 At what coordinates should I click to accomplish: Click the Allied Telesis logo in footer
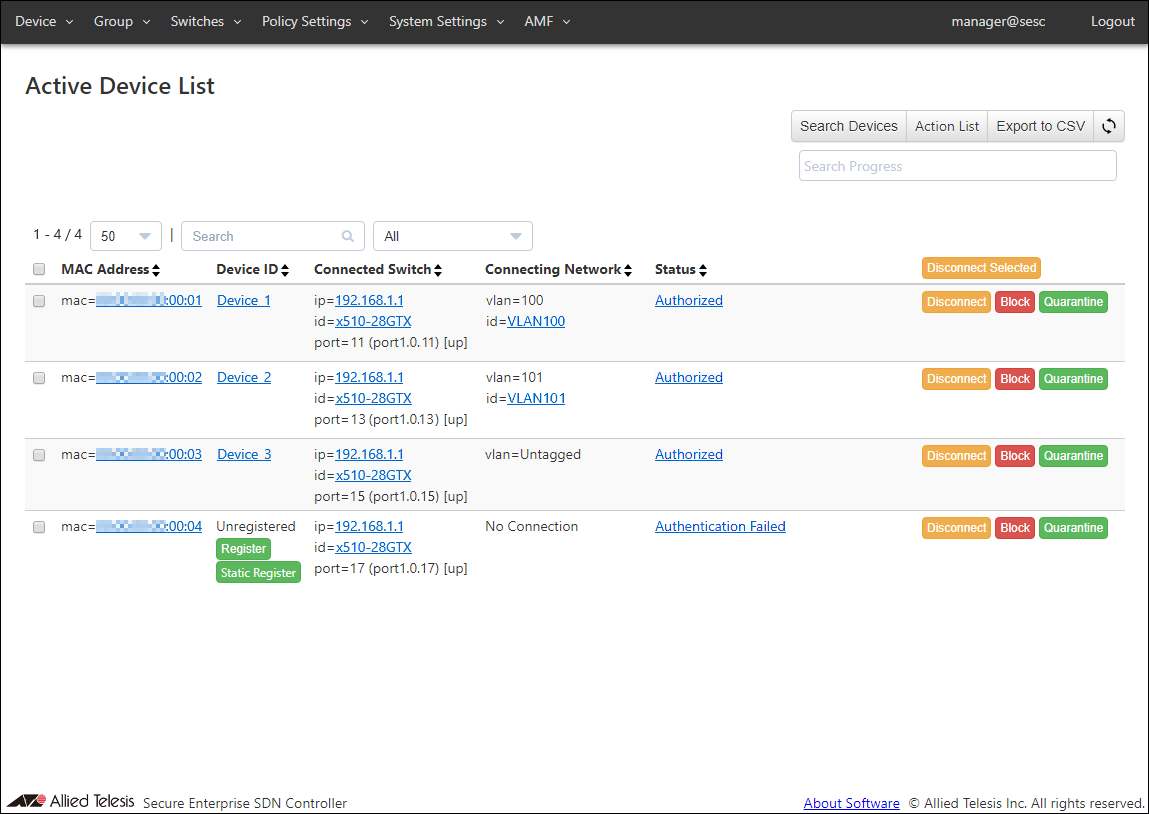(x=70, y=802)
